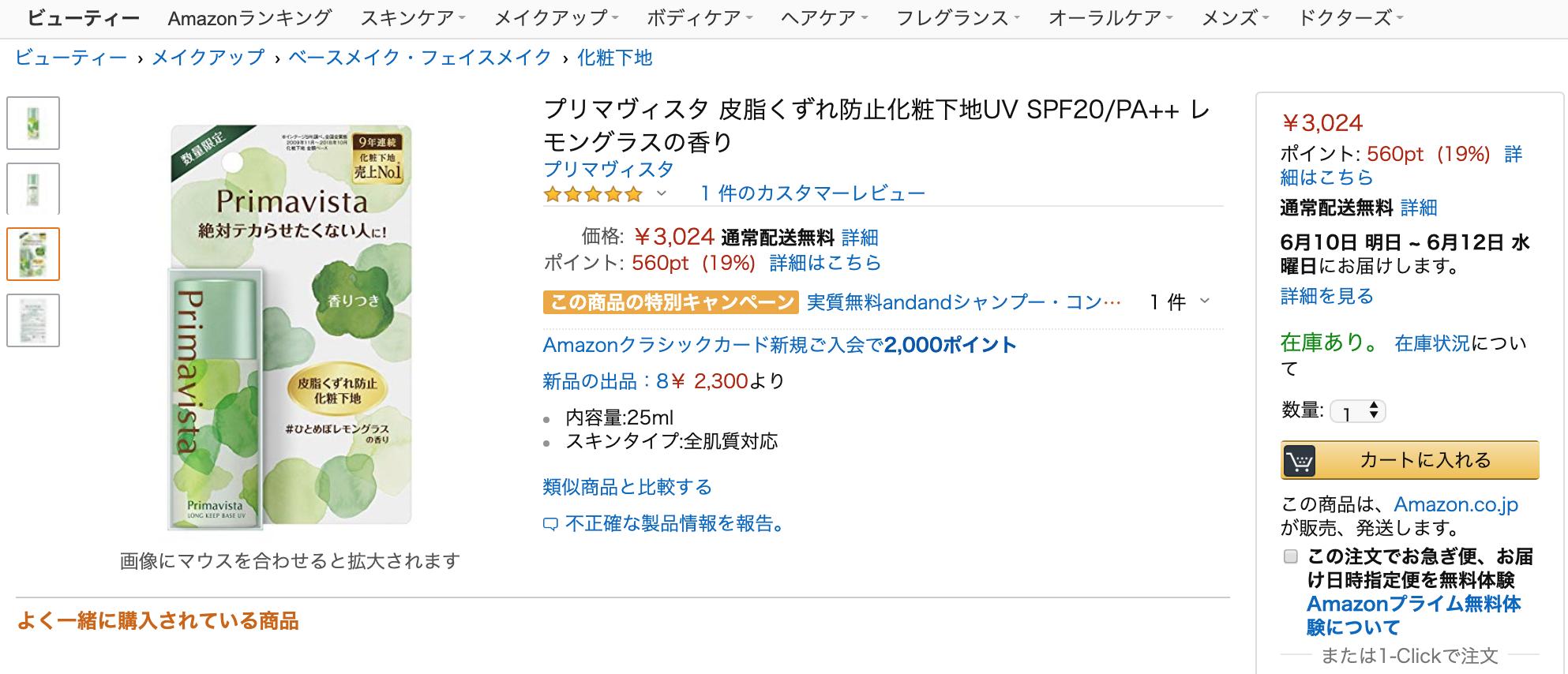Click the 化粧下地 breadcrumb link
Viewport: 1568px width, 674px height.
[x=614, y=58]
